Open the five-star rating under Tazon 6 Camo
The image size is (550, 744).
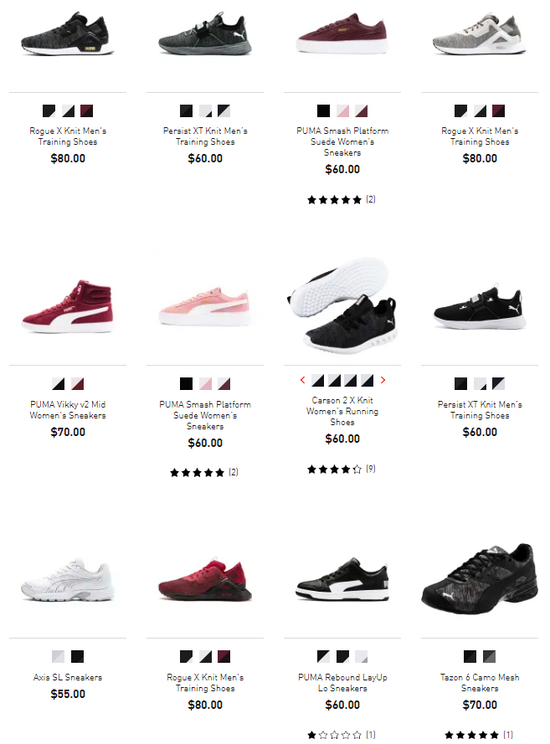479,735
